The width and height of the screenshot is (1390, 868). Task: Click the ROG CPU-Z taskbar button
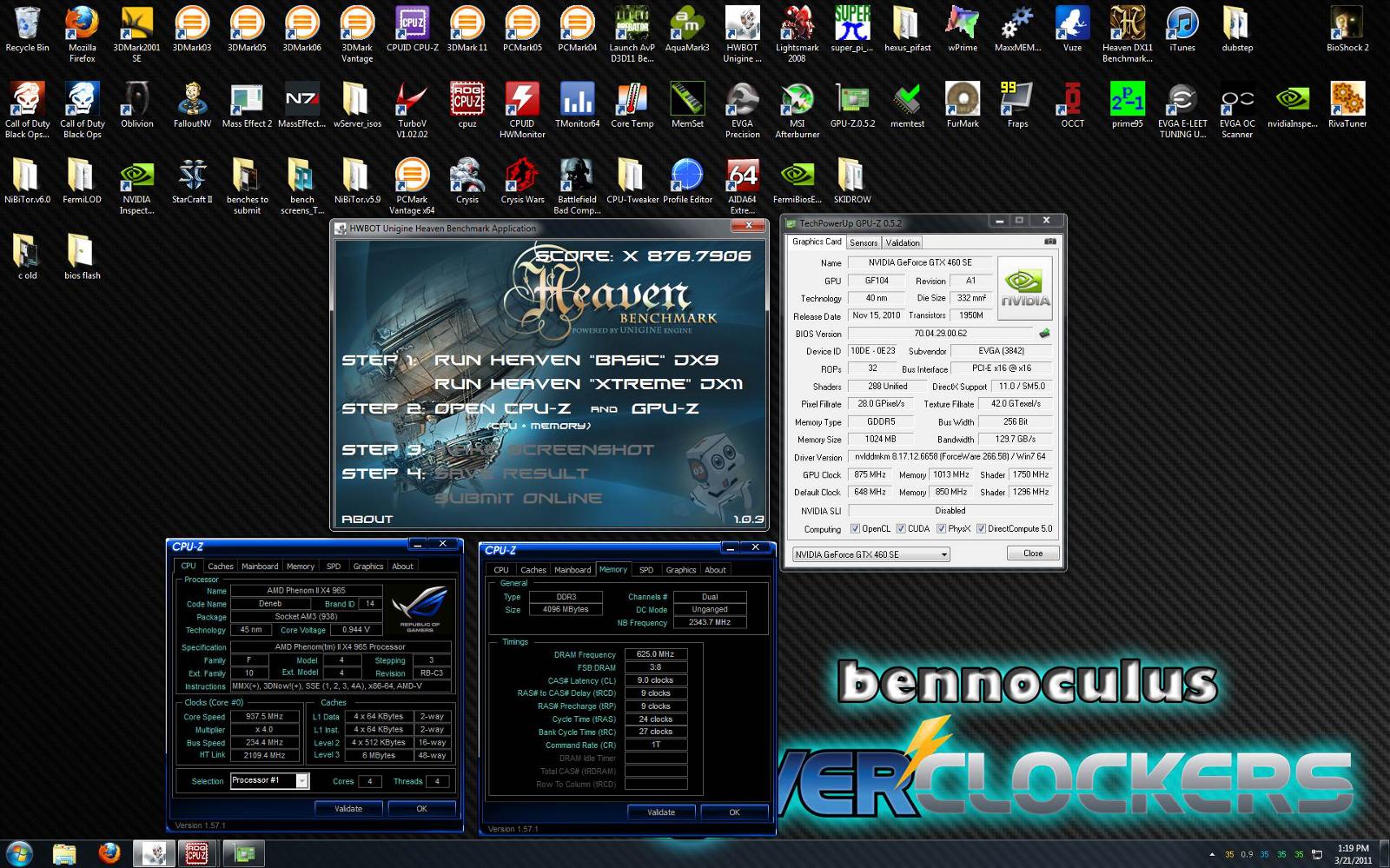tap(197, 854)
